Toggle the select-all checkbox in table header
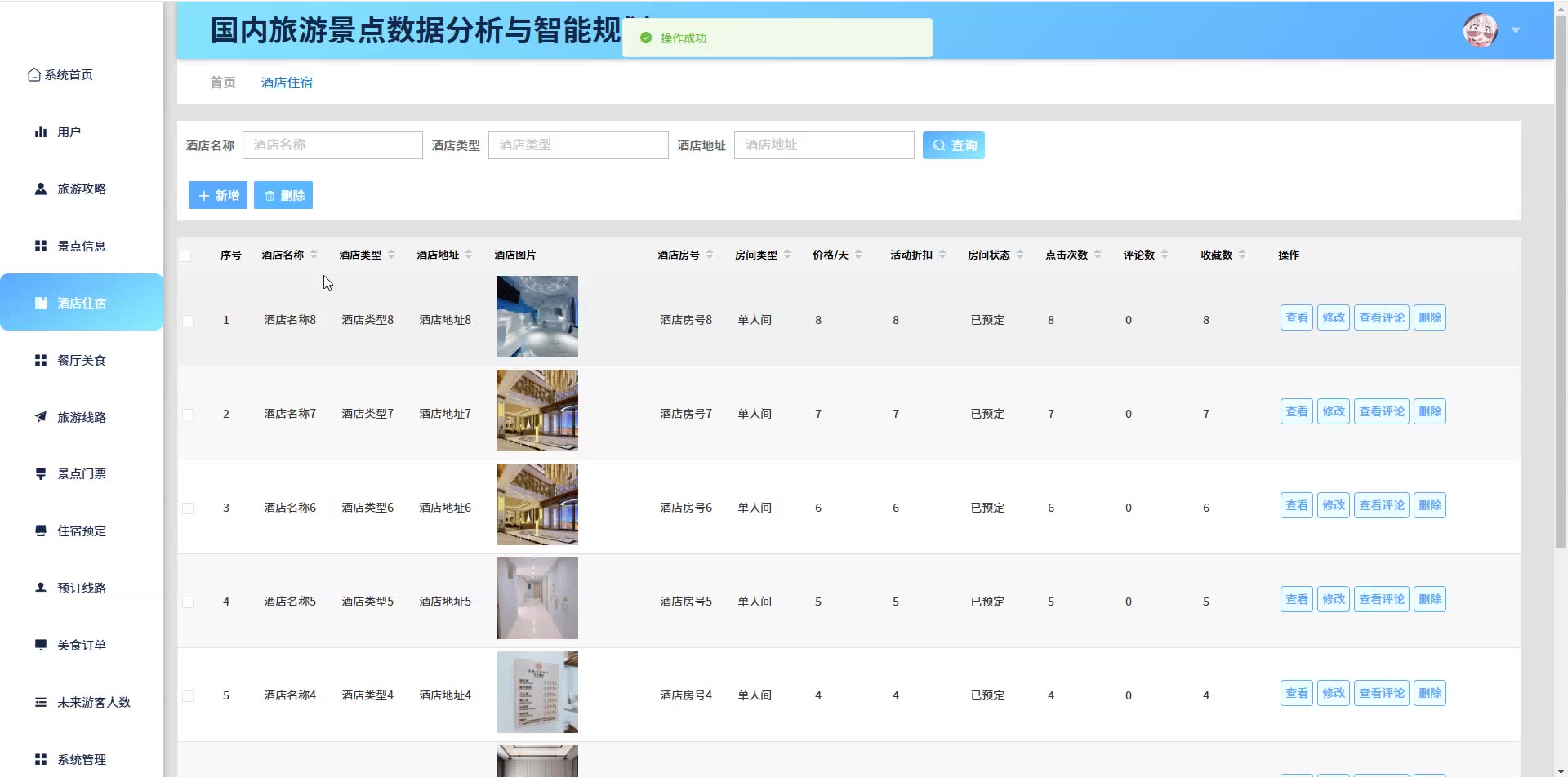1568x777 pixels. [186, 256]
